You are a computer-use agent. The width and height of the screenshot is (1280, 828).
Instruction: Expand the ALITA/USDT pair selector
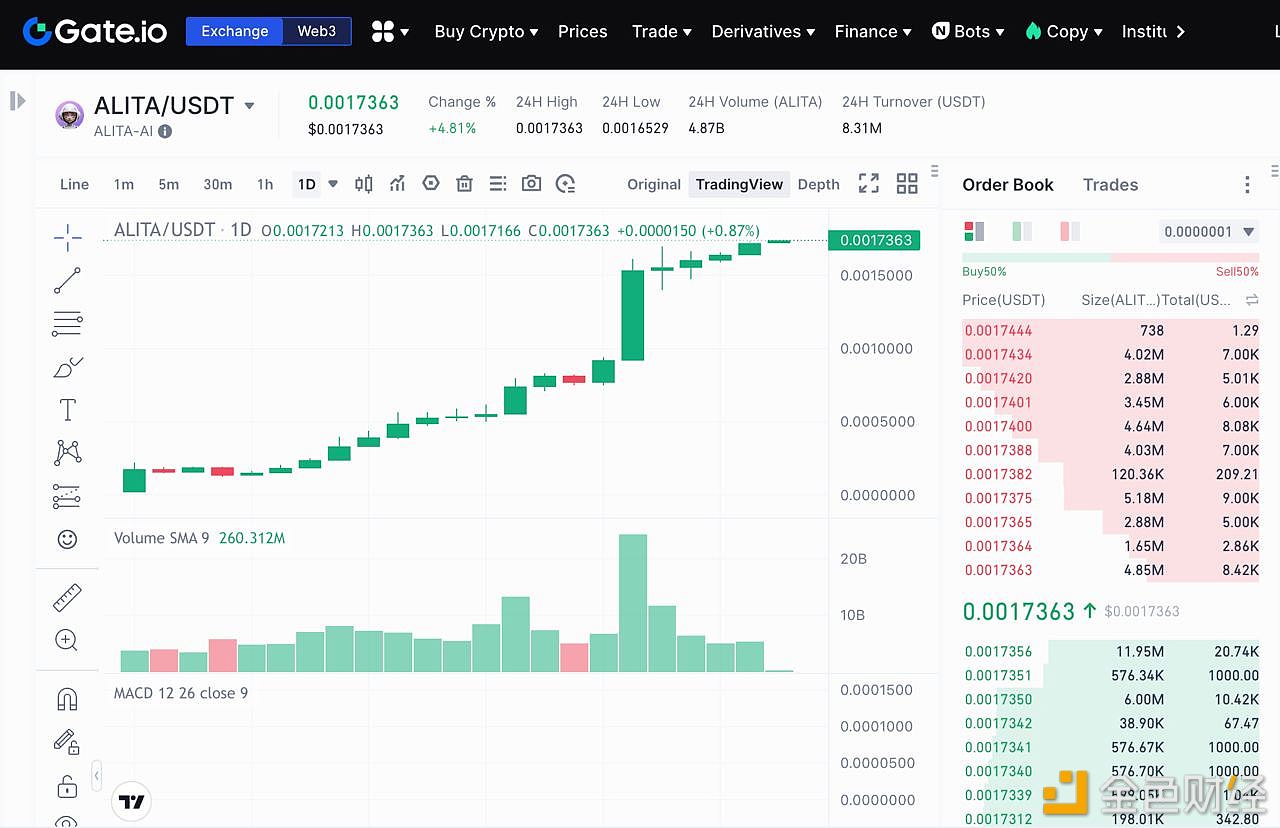[x=249, y=106]
